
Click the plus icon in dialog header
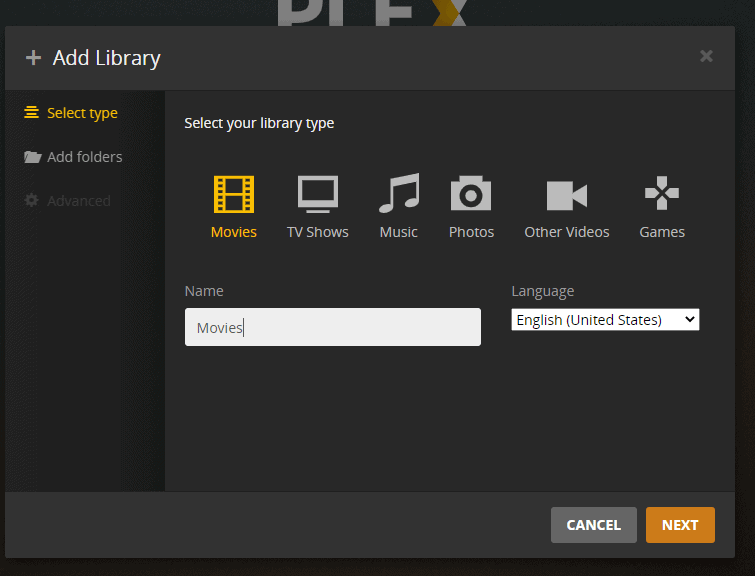34,58
